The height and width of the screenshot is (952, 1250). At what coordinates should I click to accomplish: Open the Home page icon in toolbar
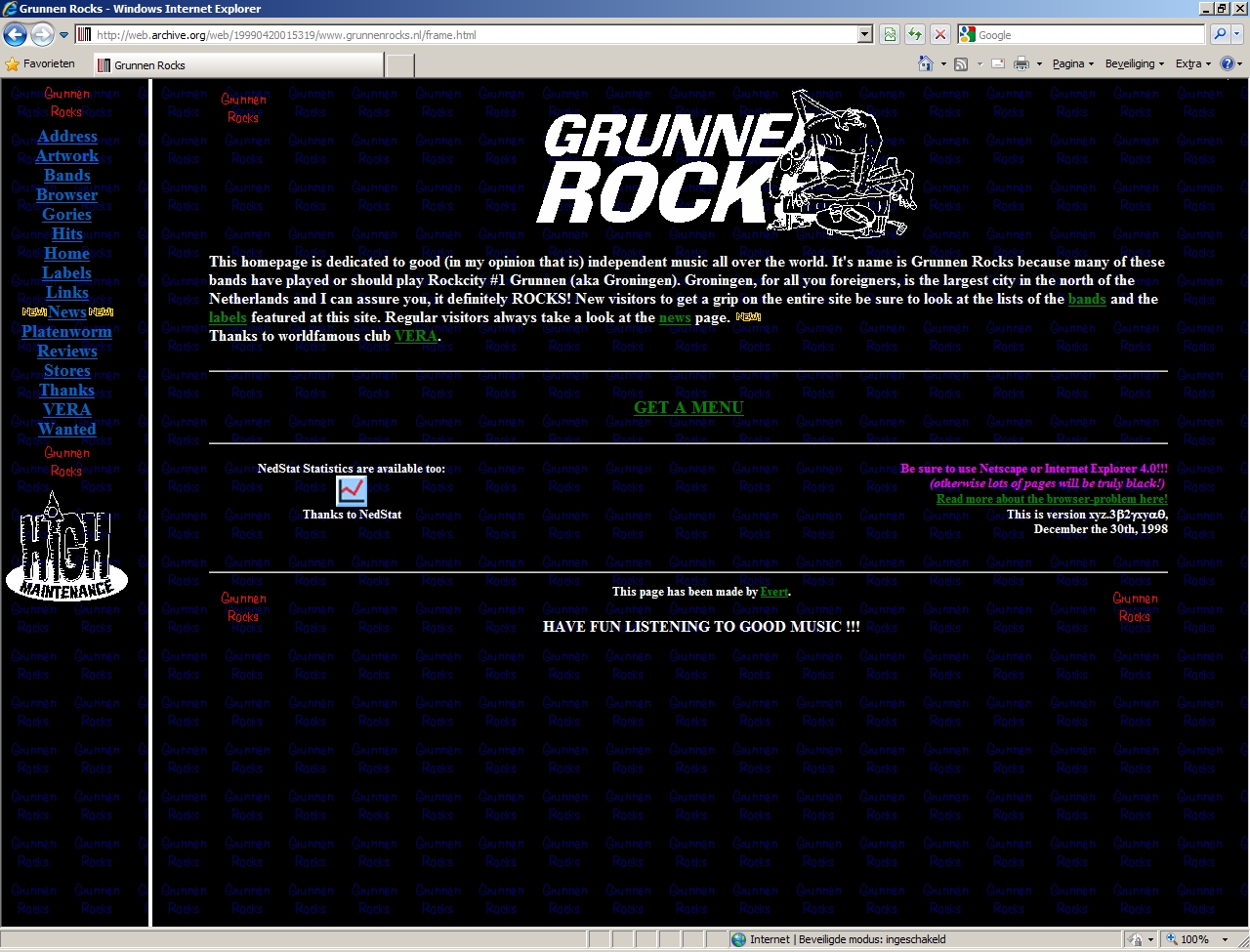pos(925,64)
